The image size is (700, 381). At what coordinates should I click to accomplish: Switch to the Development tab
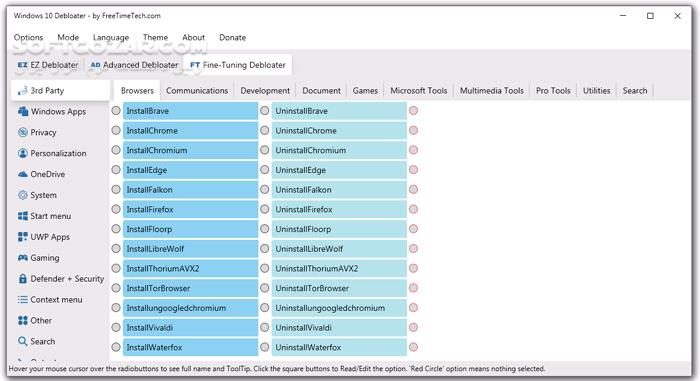pyautogui.click(x=265, y=91)
